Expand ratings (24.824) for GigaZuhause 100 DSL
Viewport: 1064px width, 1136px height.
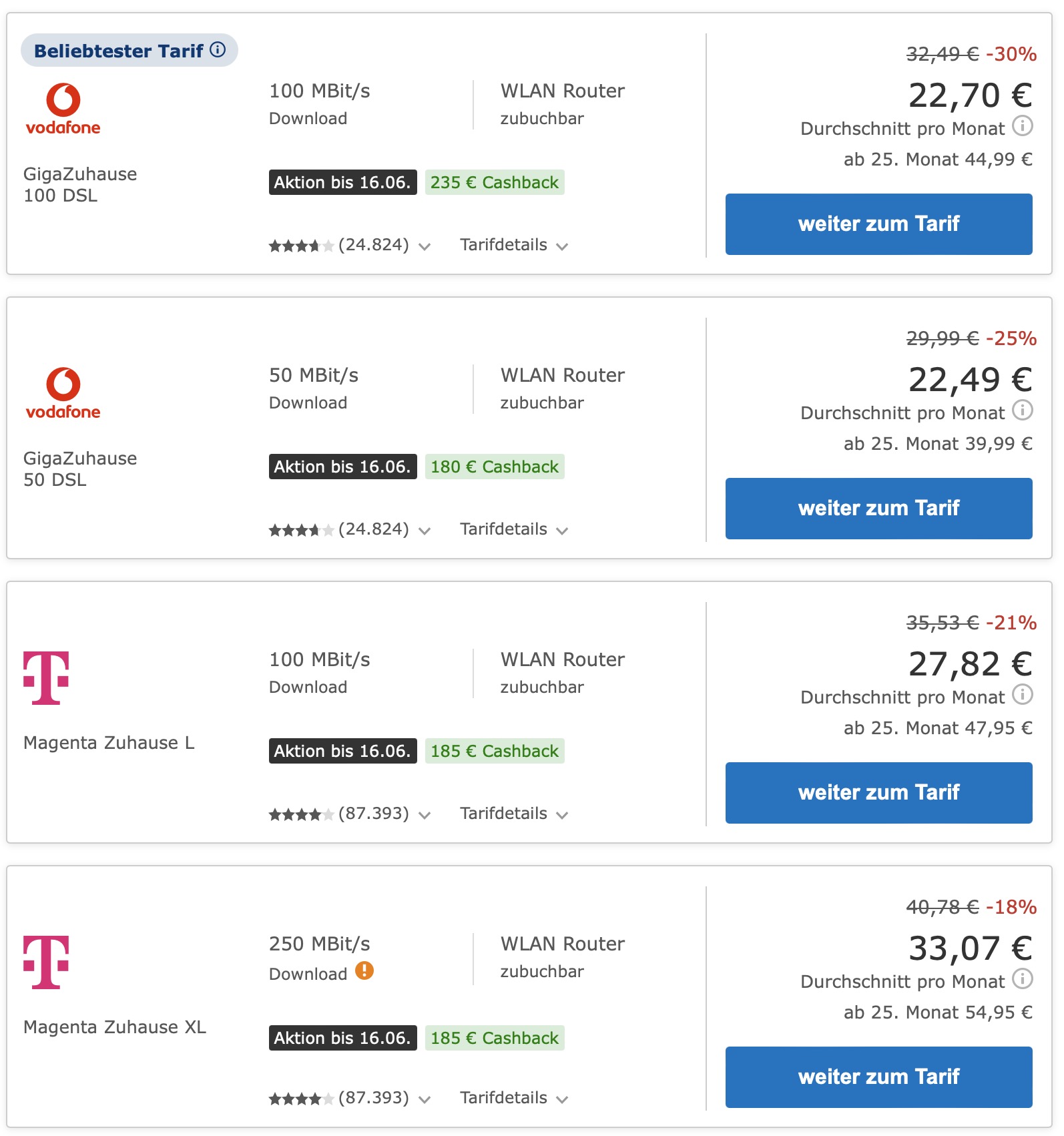pyautogui.click(x=350, y=245)
